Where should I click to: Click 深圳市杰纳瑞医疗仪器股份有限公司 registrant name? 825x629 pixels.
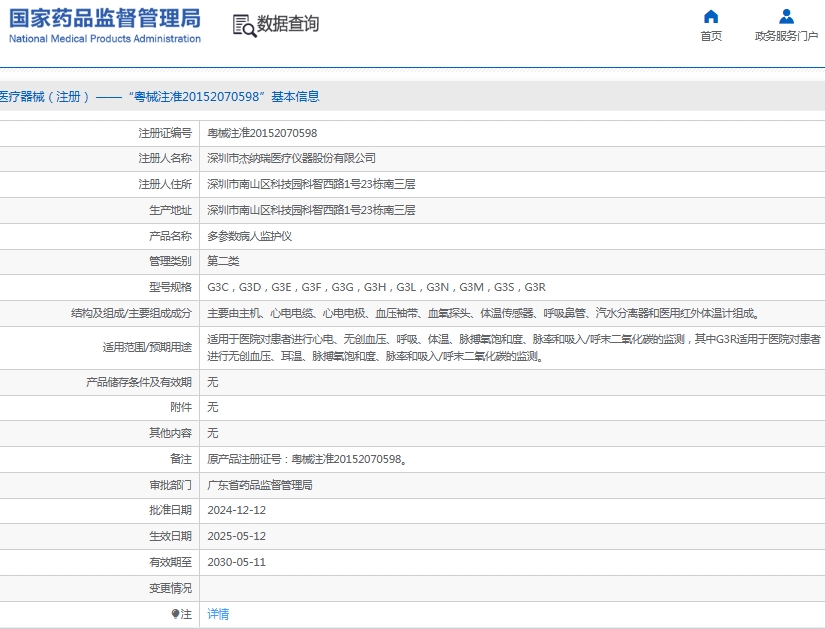tap(291, 158)
